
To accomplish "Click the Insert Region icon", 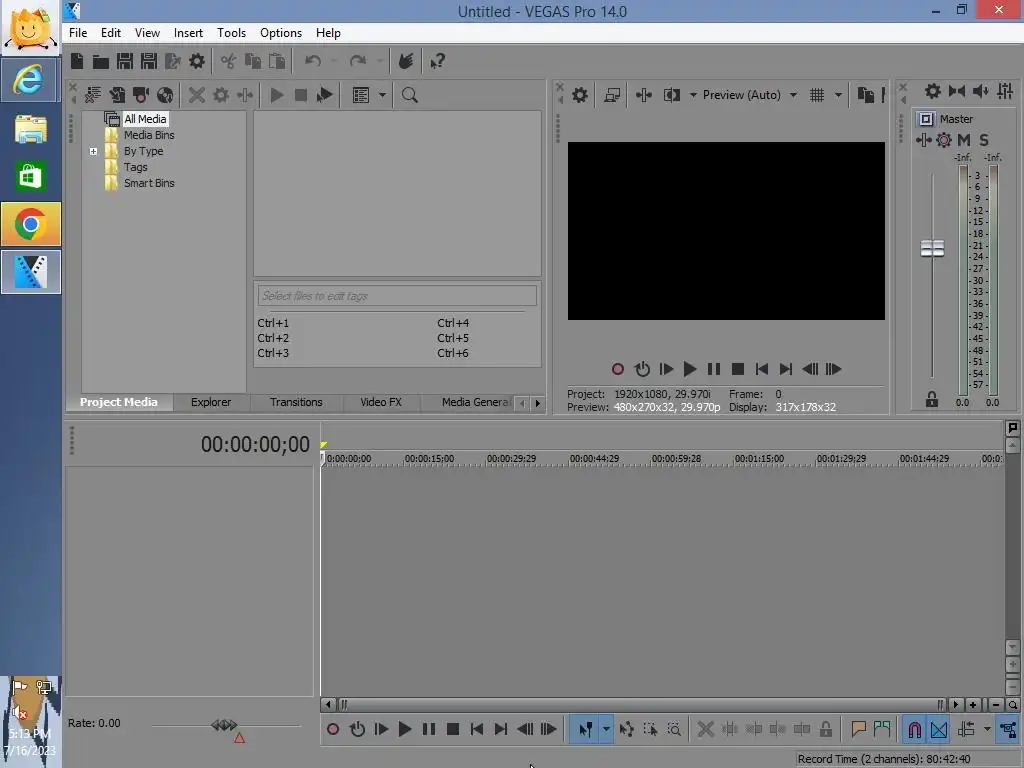I will click(882, 729).
